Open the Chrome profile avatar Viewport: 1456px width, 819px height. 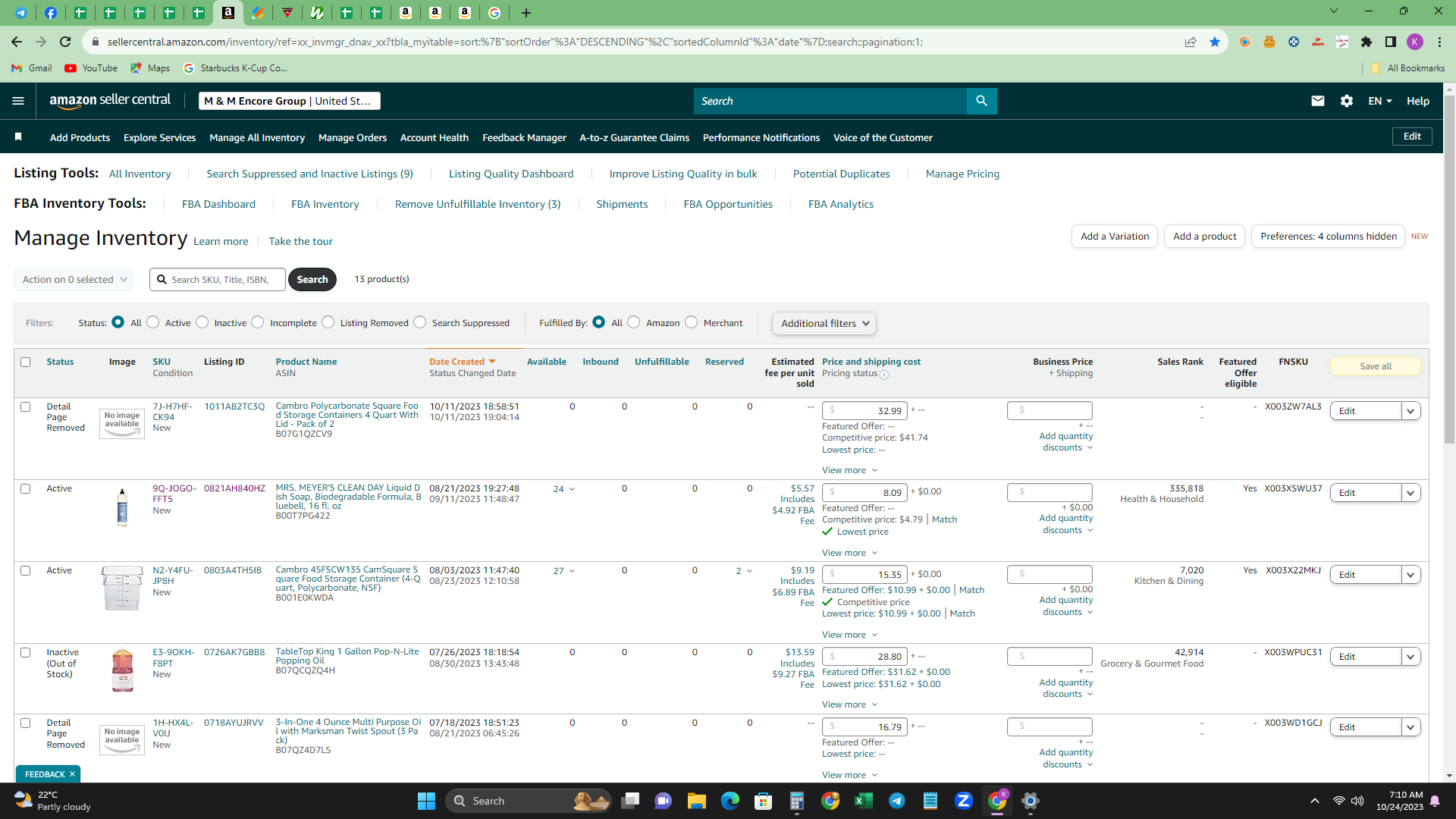click(x=1415, y=42)
